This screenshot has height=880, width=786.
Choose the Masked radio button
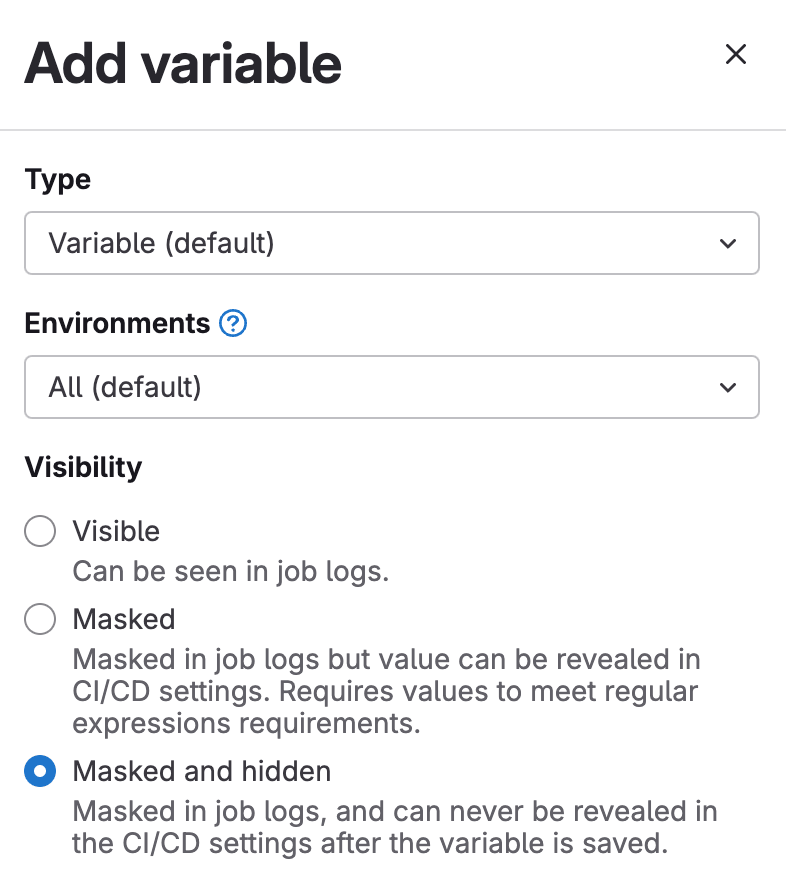(x=40, y=620)
